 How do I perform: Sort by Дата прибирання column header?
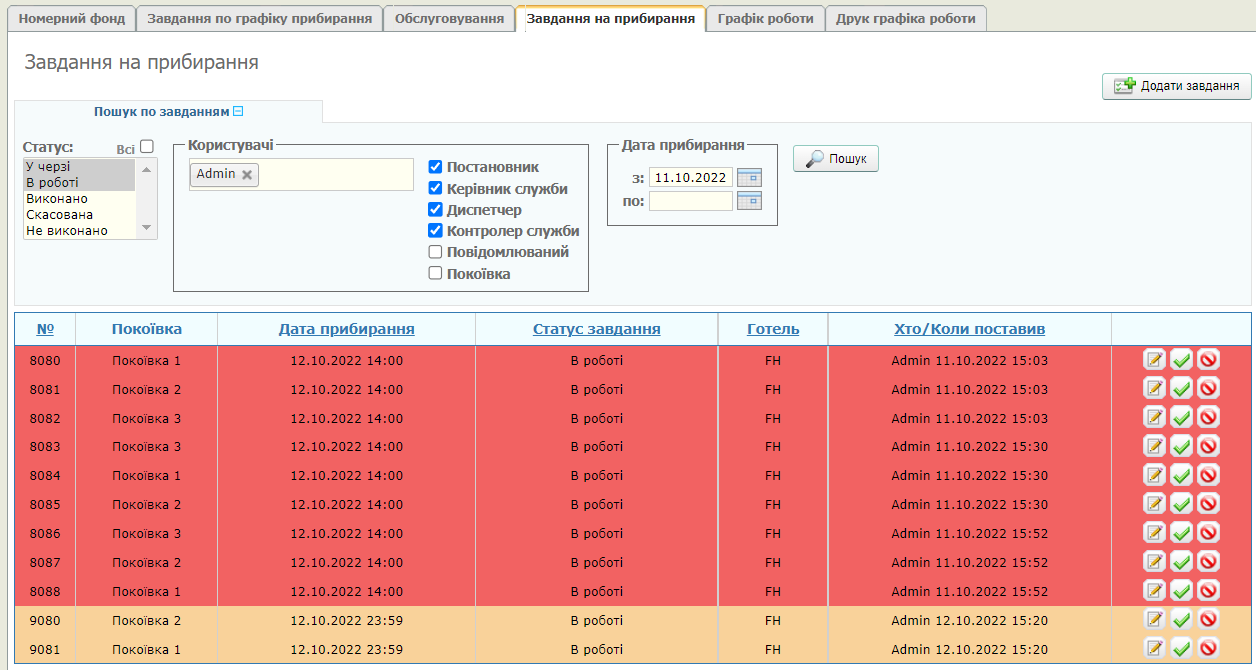346,329
